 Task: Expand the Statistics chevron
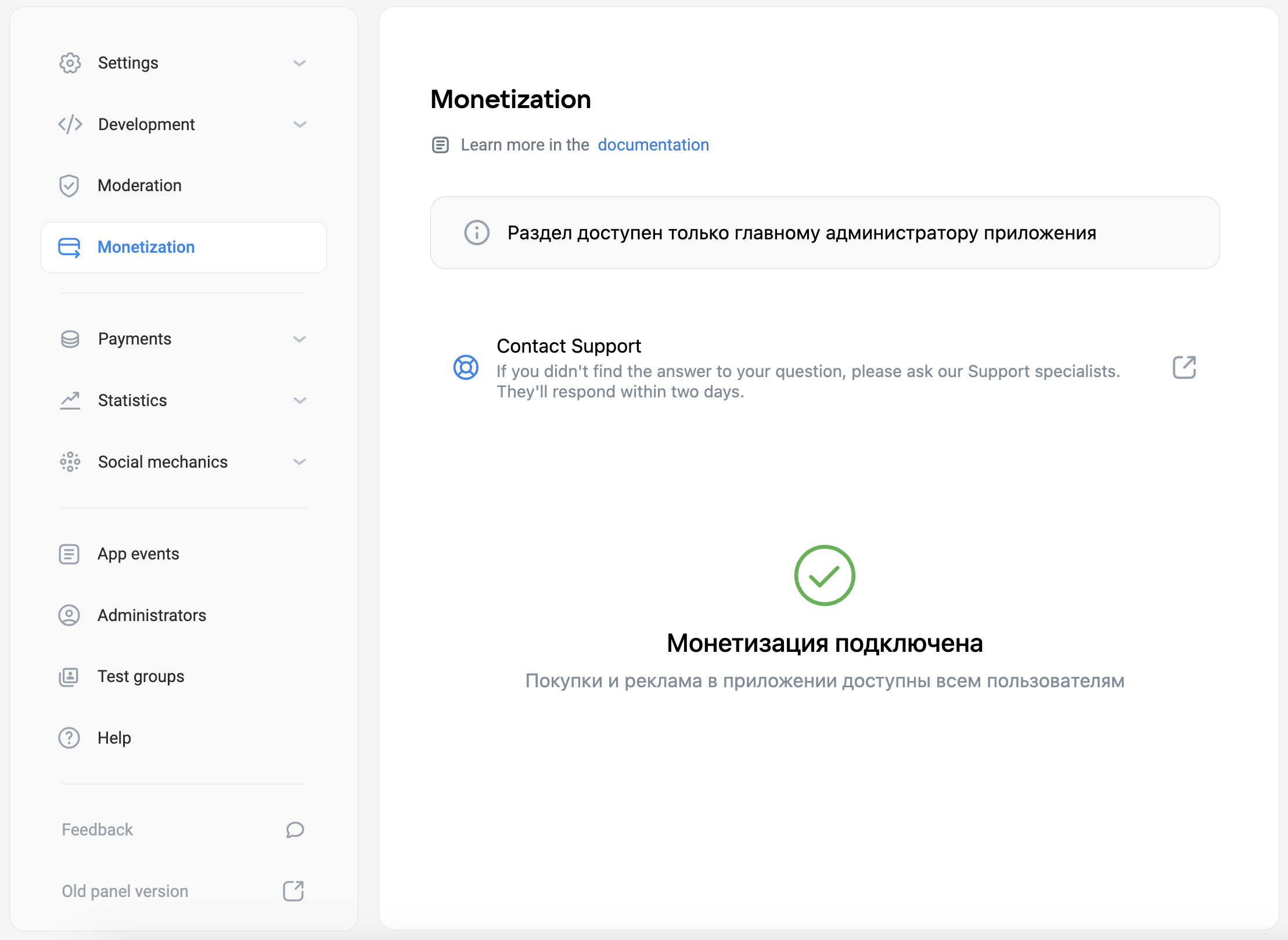(300, 401)
